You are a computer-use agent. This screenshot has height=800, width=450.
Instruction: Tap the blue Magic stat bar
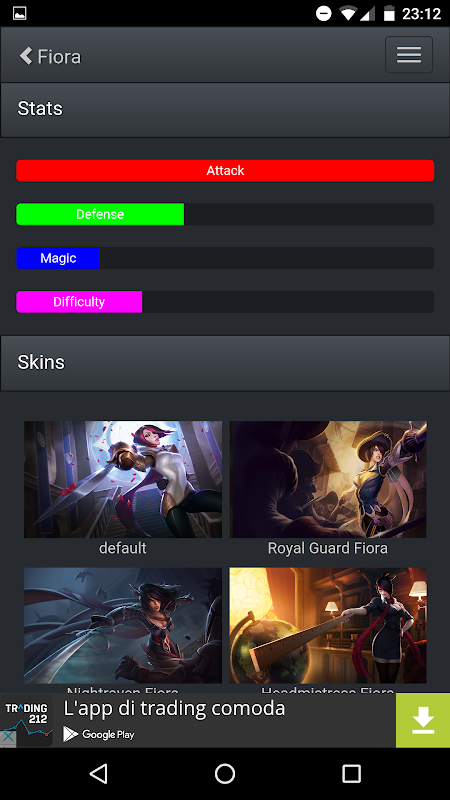point(58,258)
